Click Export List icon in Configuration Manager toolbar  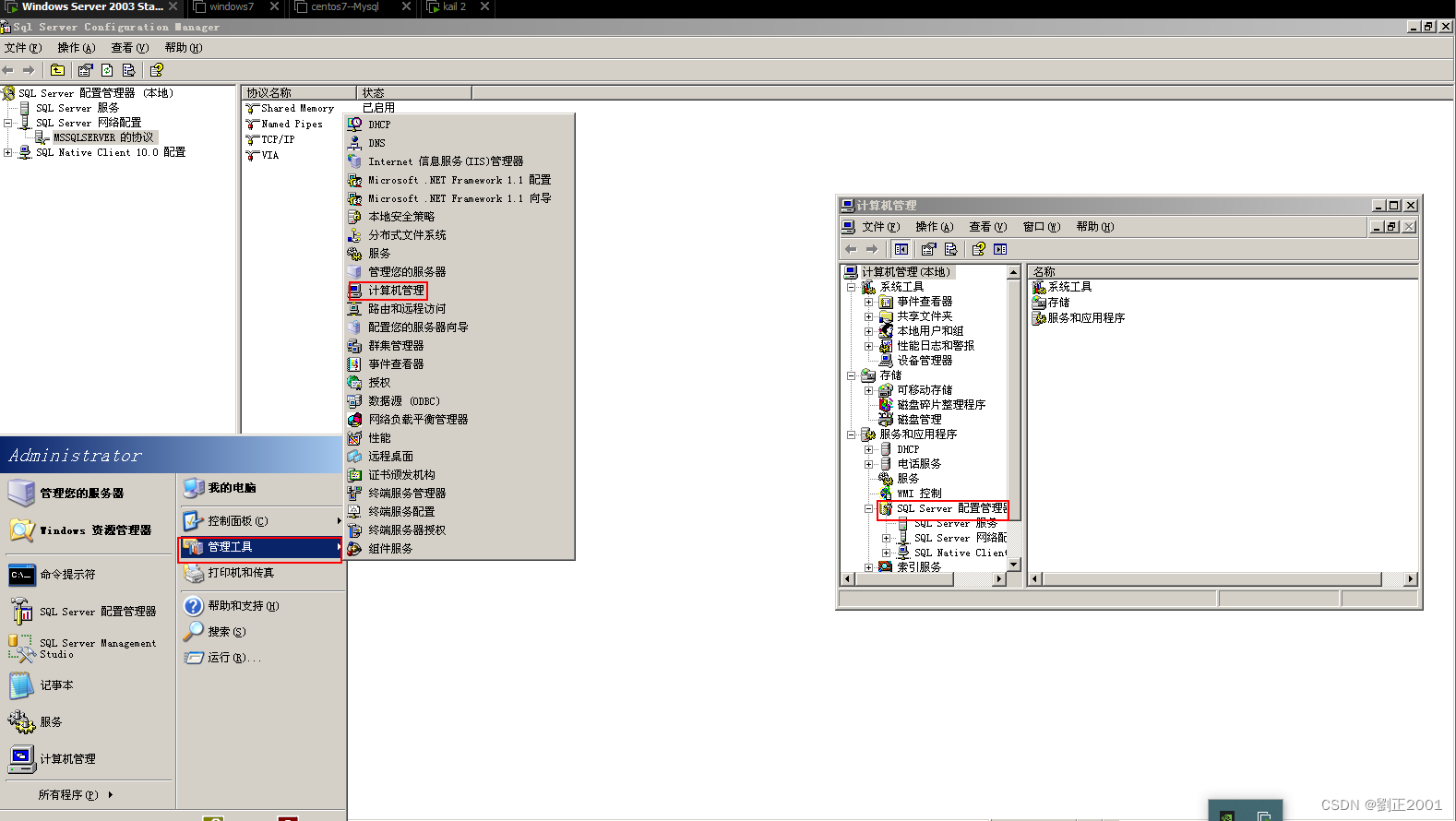[x=128, y=70]
